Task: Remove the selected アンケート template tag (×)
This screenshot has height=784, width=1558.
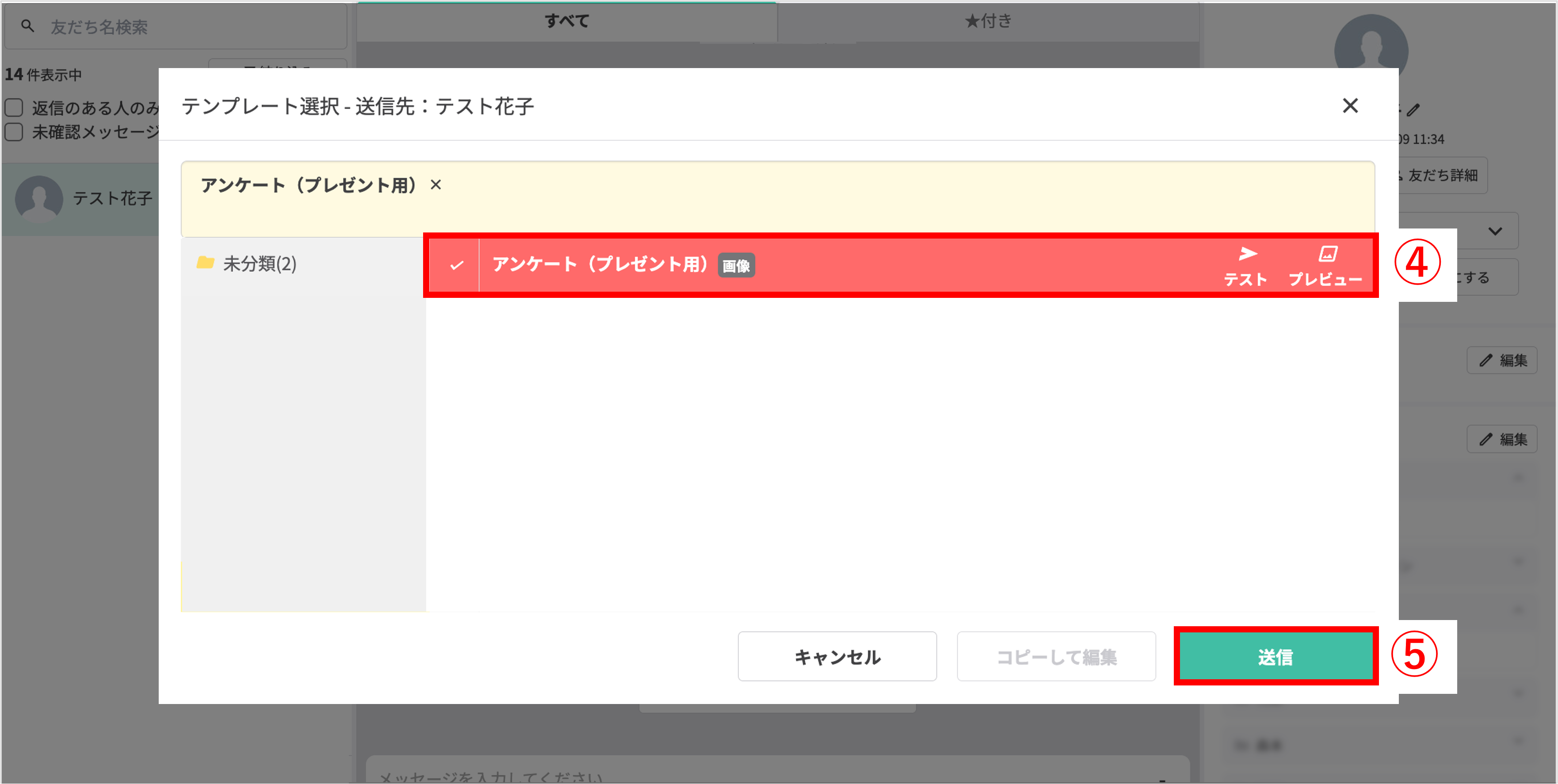Action: (435, 185)
